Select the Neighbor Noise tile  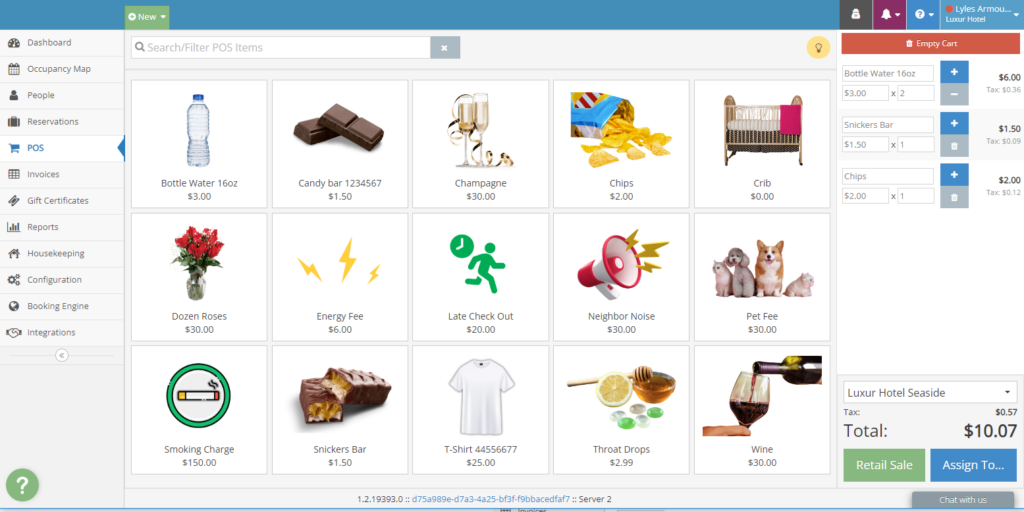pyautogui.click(x=621, y=276)
